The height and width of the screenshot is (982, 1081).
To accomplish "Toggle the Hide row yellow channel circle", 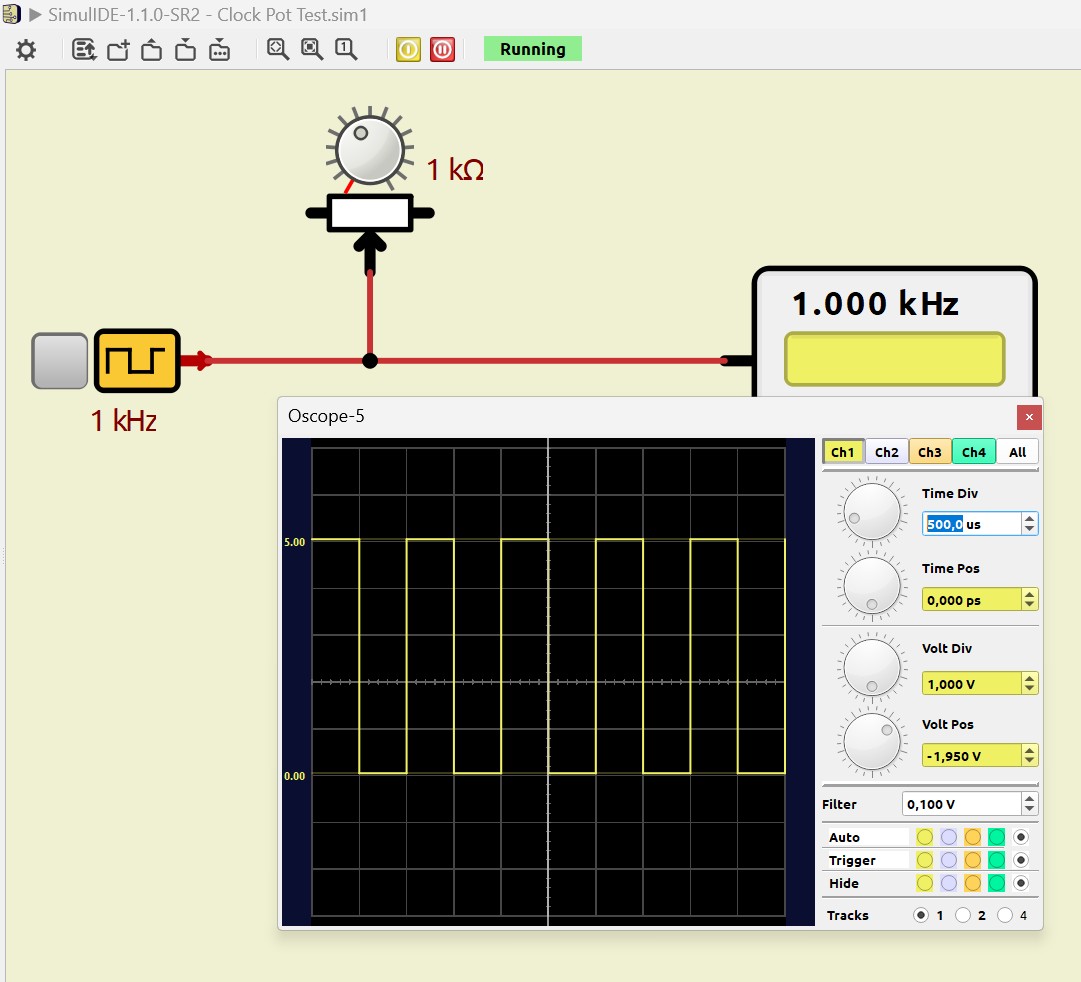I will (924, 883).
